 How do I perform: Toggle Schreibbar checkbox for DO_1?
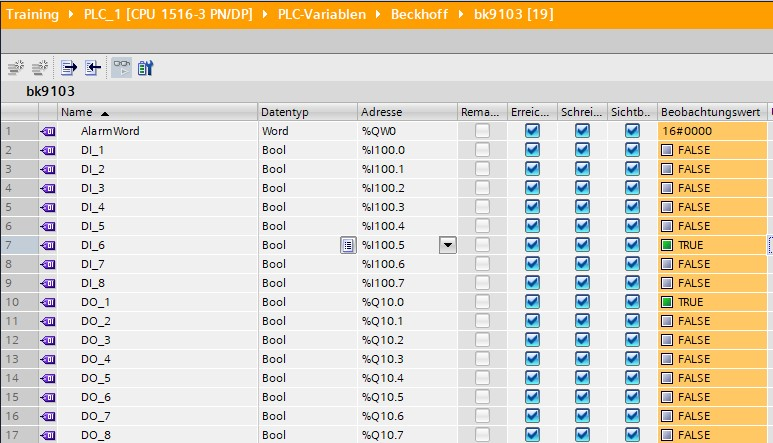click(582, 302)
